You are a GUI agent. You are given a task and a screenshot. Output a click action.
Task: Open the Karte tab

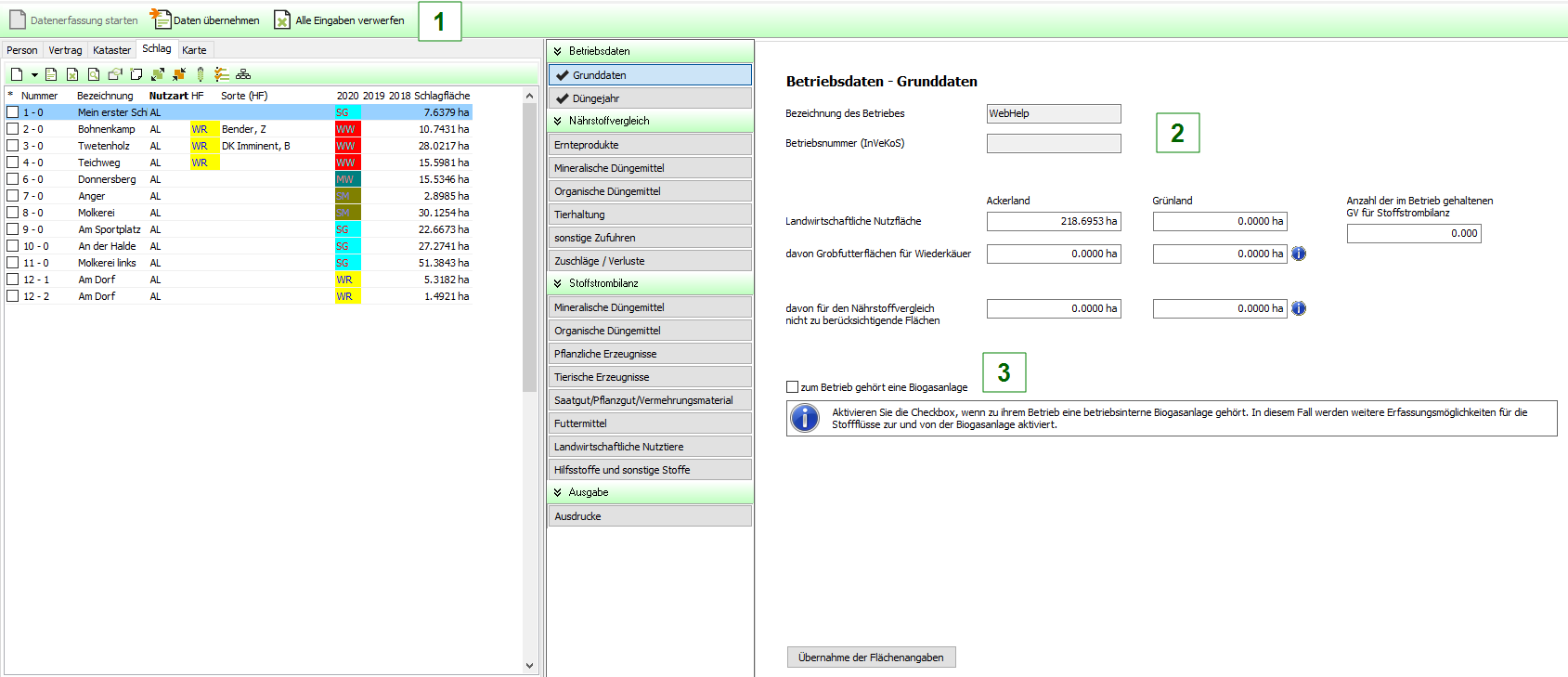click(x=194, y=50)
